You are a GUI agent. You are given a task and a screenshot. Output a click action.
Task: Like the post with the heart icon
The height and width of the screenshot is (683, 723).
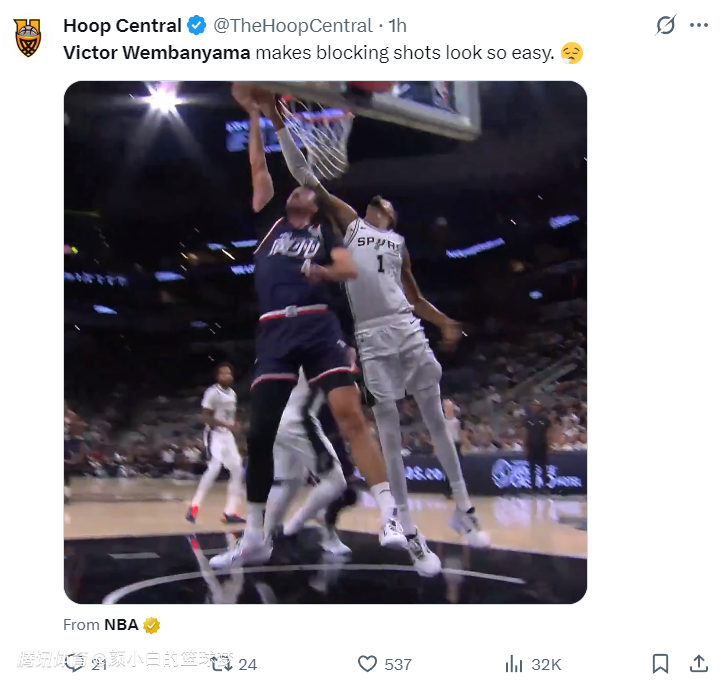coord(367,664)
